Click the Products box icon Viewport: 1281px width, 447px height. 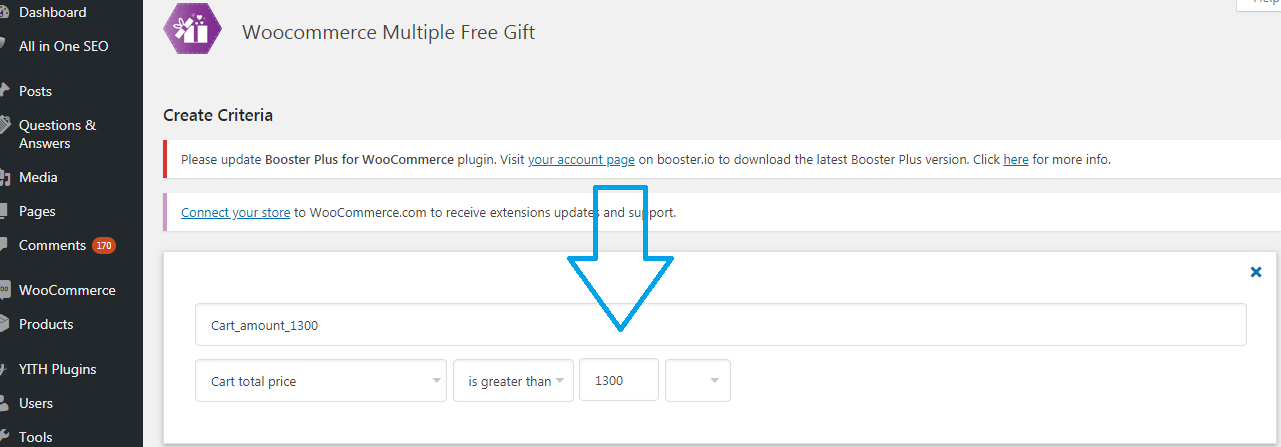click(x=5, y=324)
